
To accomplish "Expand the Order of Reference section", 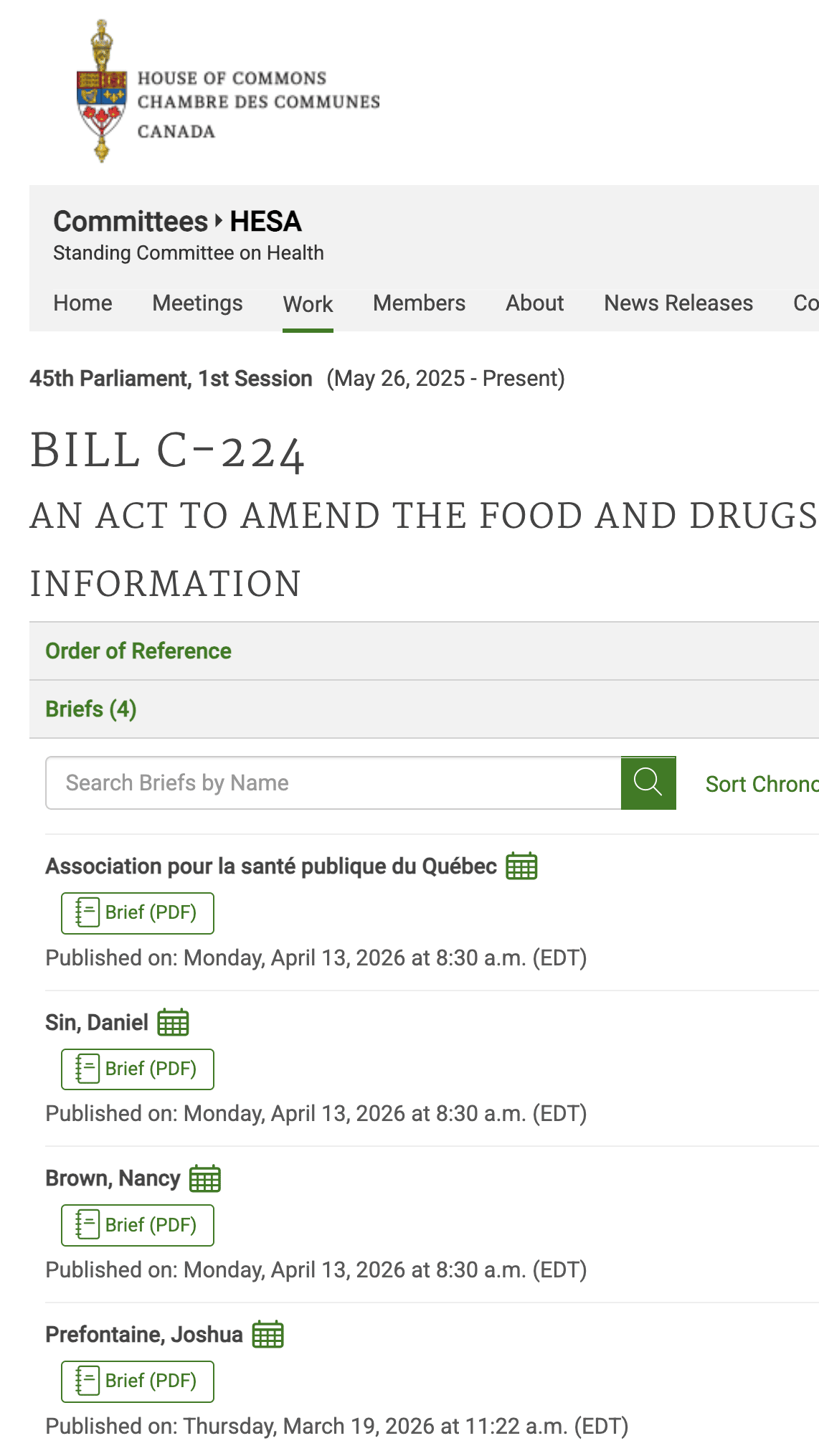I will (x=138, y=651).
